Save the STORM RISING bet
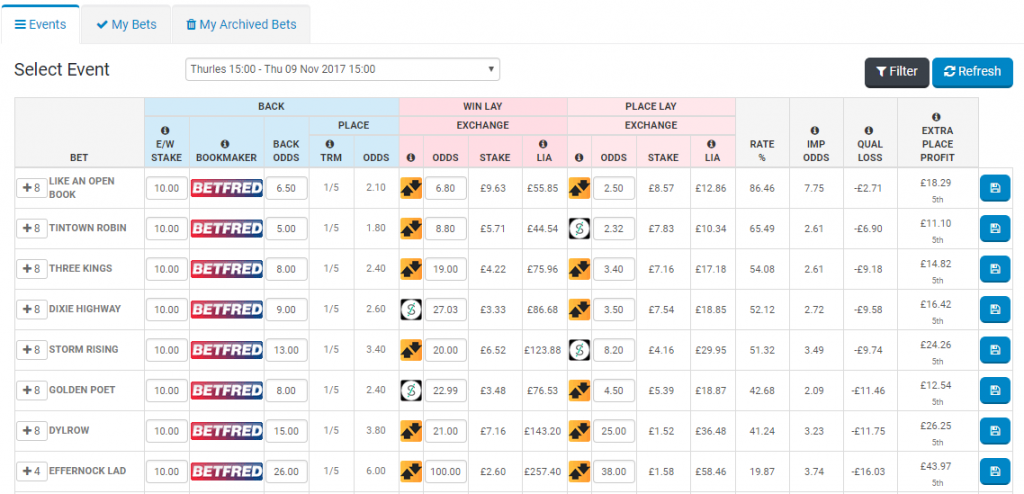 [x=995, y=350]
